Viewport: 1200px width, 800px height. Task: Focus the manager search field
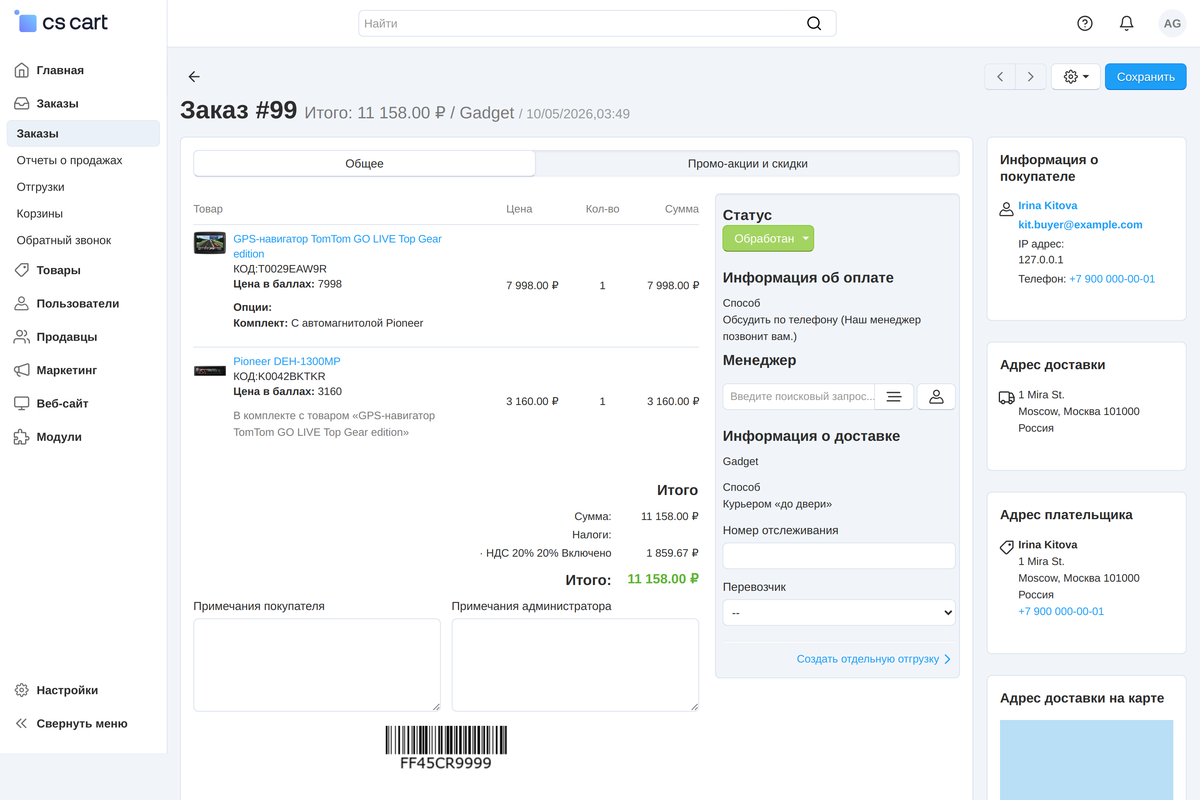pyautogui.click(x=799, y=397)
